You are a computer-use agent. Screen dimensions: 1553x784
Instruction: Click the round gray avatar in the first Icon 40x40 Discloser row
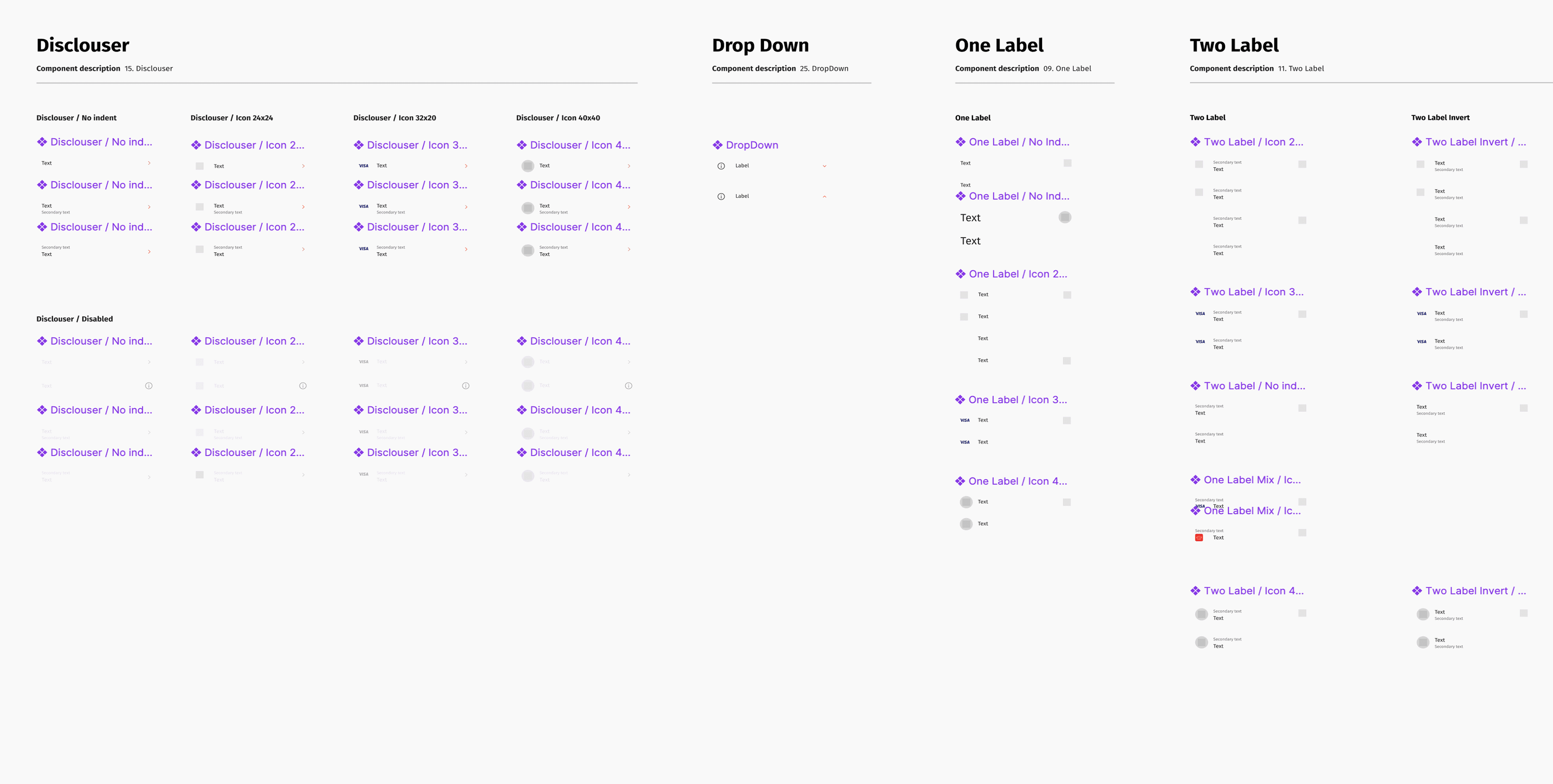pos(528,166)
